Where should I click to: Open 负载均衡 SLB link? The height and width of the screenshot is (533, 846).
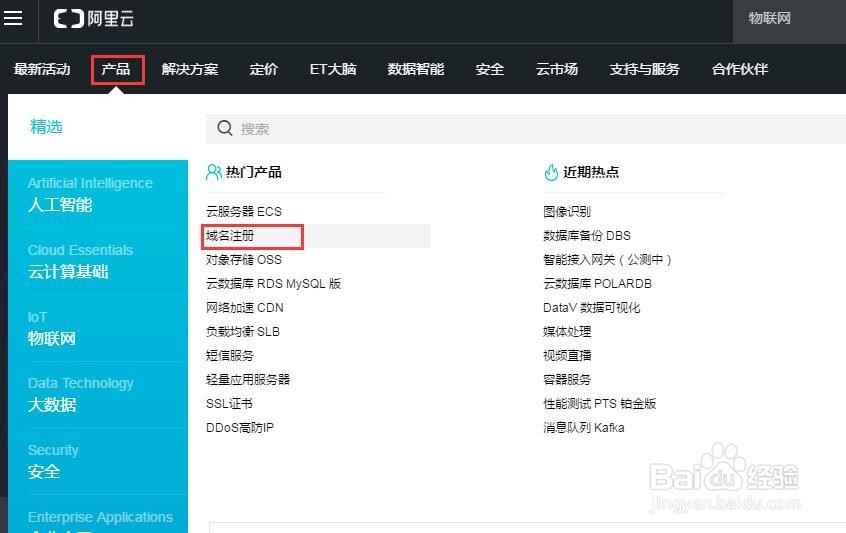pyautogui.click(x=243, y=332)
